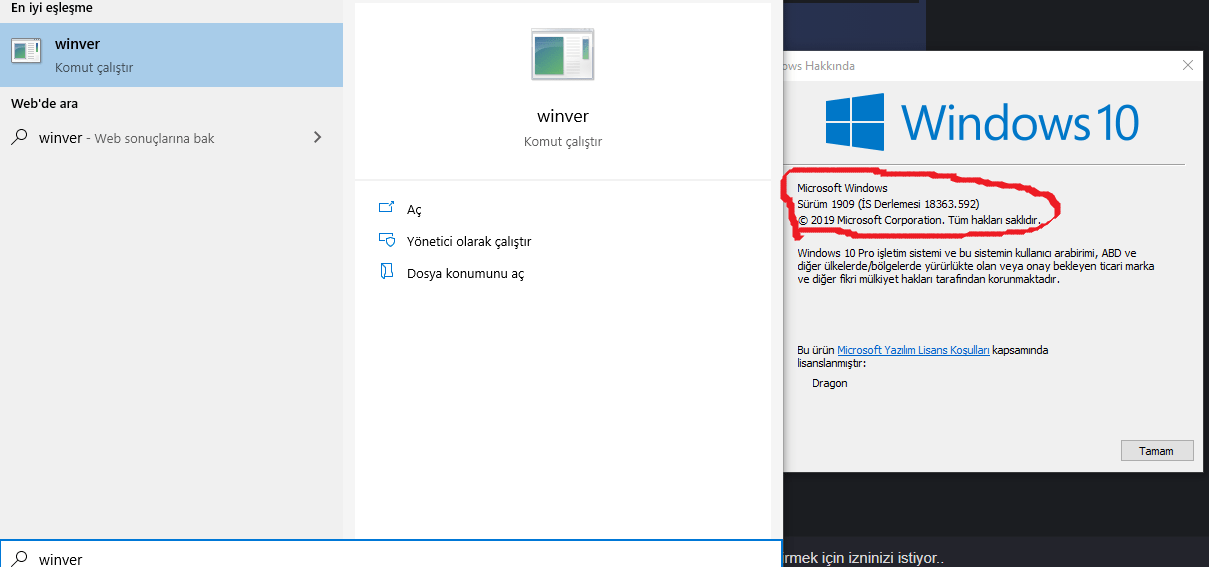Click the 2019 Microsoft Corporation copyright line
Viewport: 1209px width, 567px height.
click(x=919, y=219)
